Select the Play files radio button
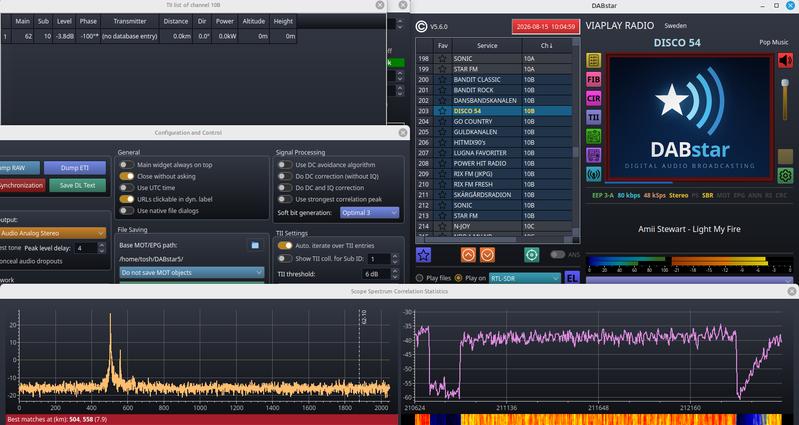The height and width of the screenshot is (425, 799). point(419,278)
